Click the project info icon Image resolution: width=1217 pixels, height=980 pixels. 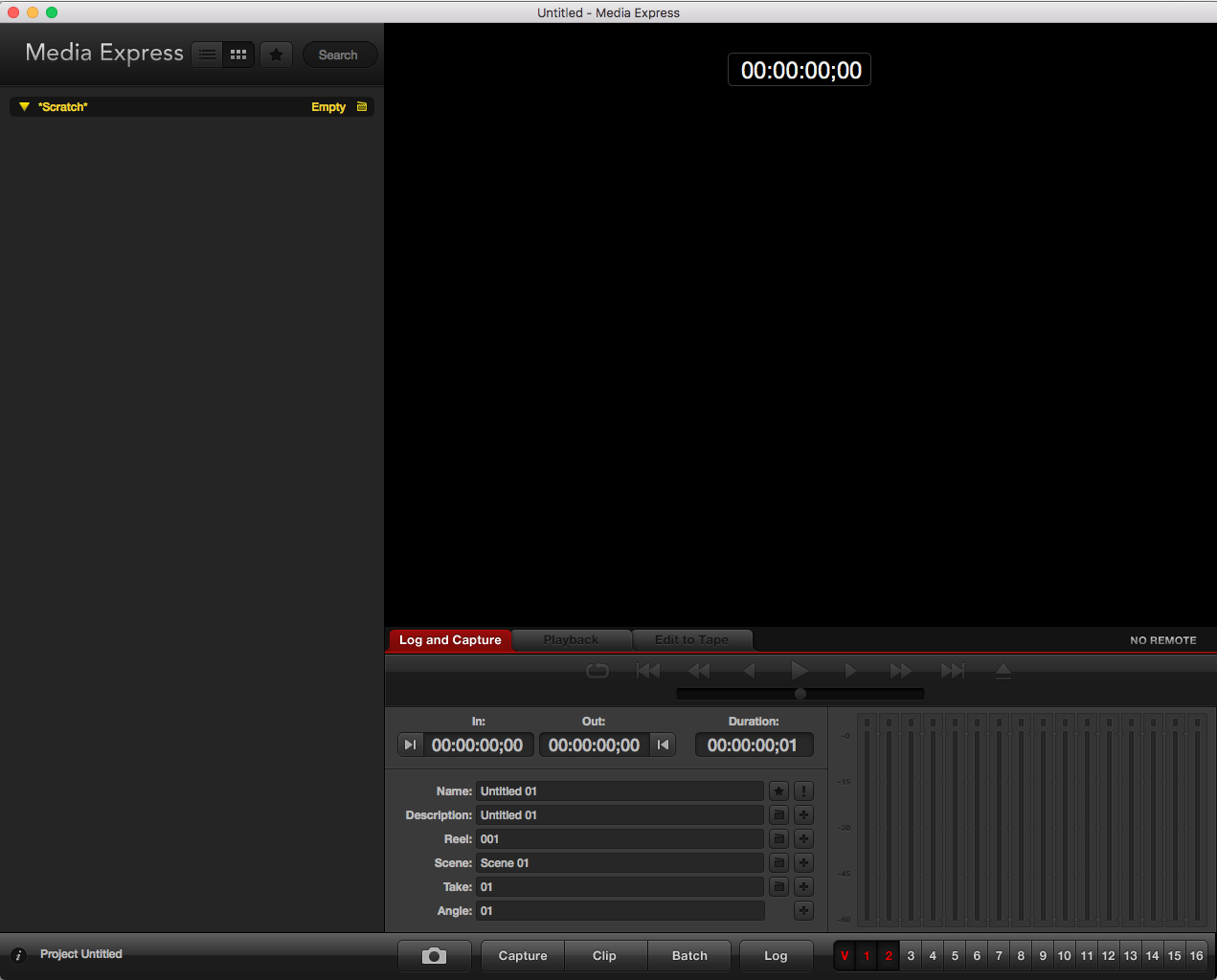[18, 955]
